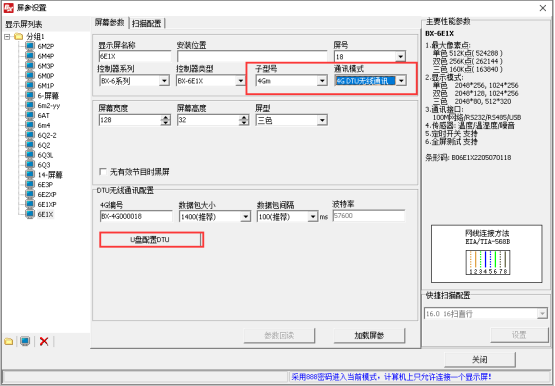This screenshot has height=386, width=555.
Task: Select the 6Q3L screen icon
Action: click(30, 155)
